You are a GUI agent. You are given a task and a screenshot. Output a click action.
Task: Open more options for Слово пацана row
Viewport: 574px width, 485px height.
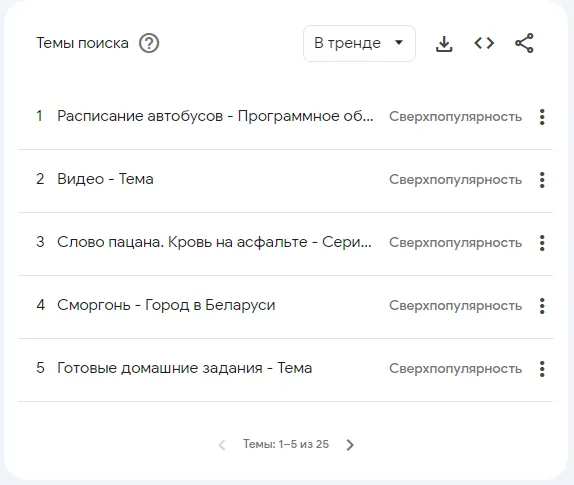coord(542,243)
